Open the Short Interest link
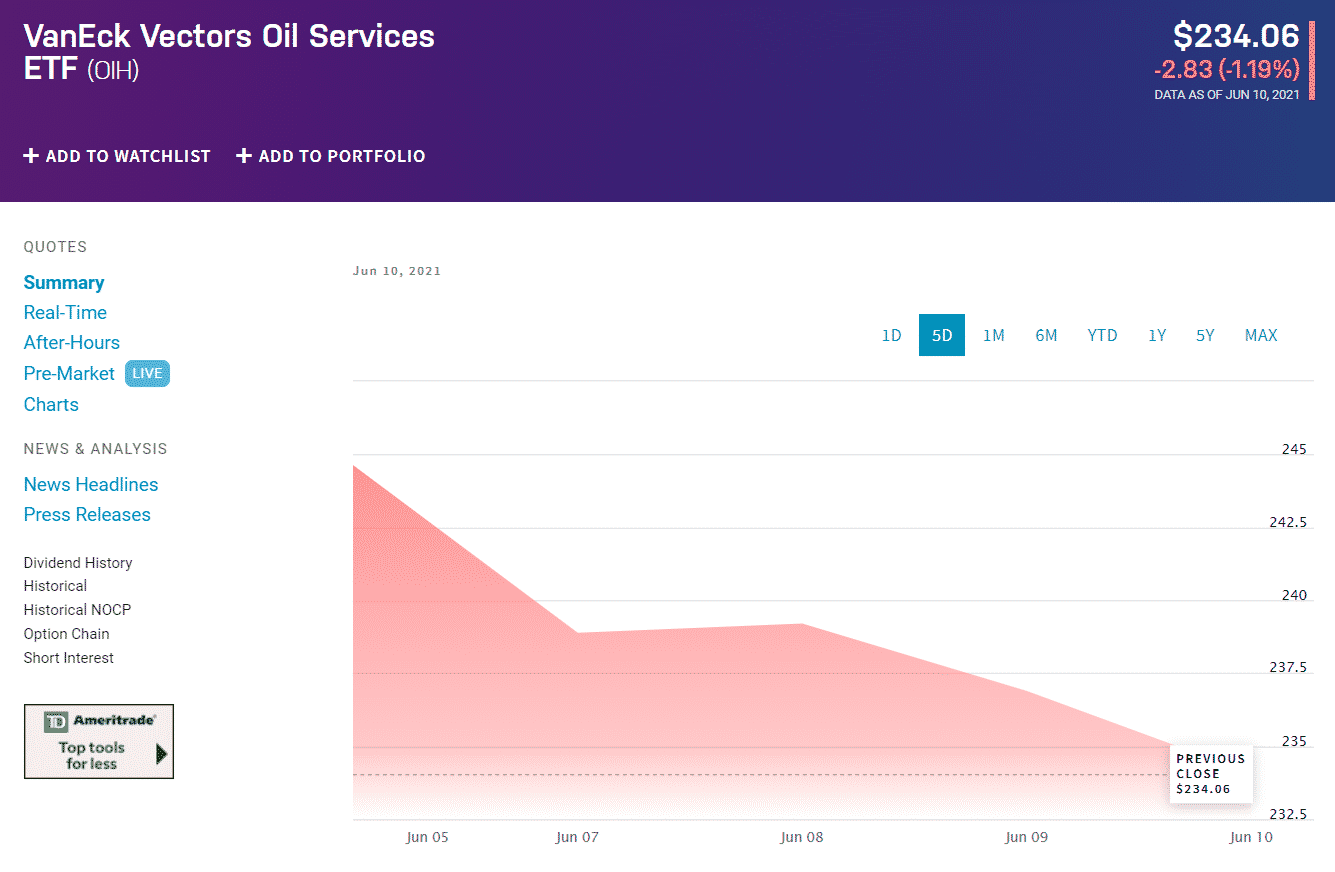Screen dimensions: 1335x872 69,658
